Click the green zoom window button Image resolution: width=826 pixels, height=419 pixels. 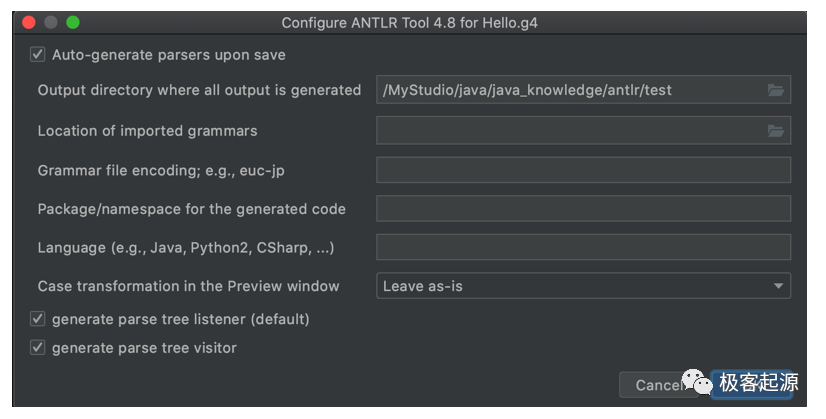point(72,22)
